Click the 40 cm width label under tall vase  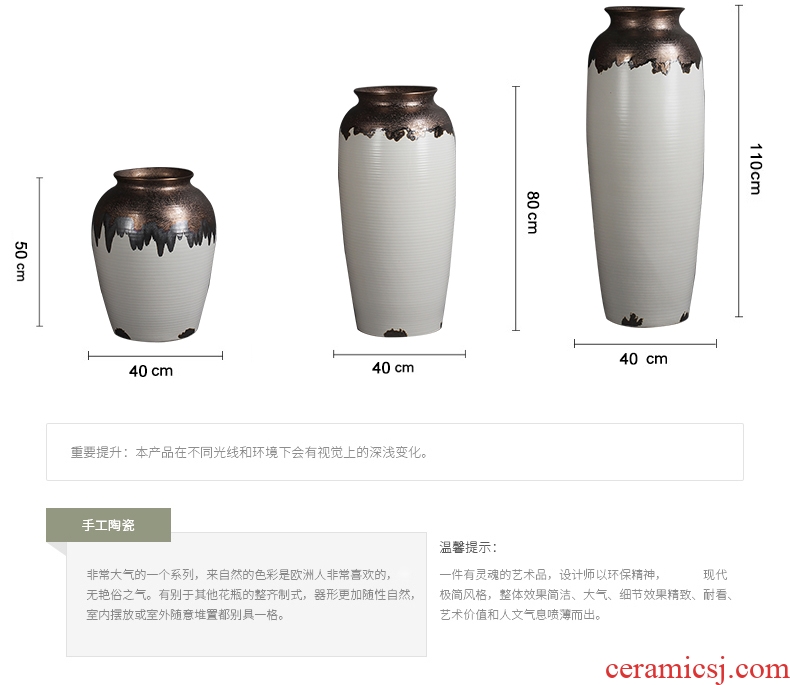643,359
